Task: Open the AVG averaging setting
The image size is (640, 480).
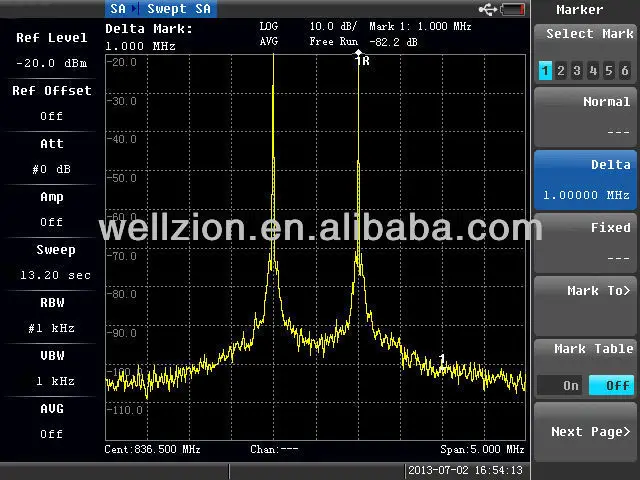Action: point(51,421)
